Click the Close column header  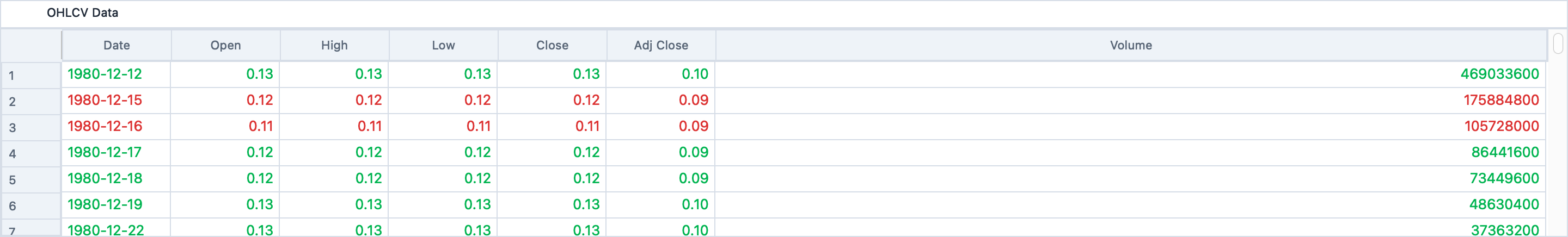553,46
